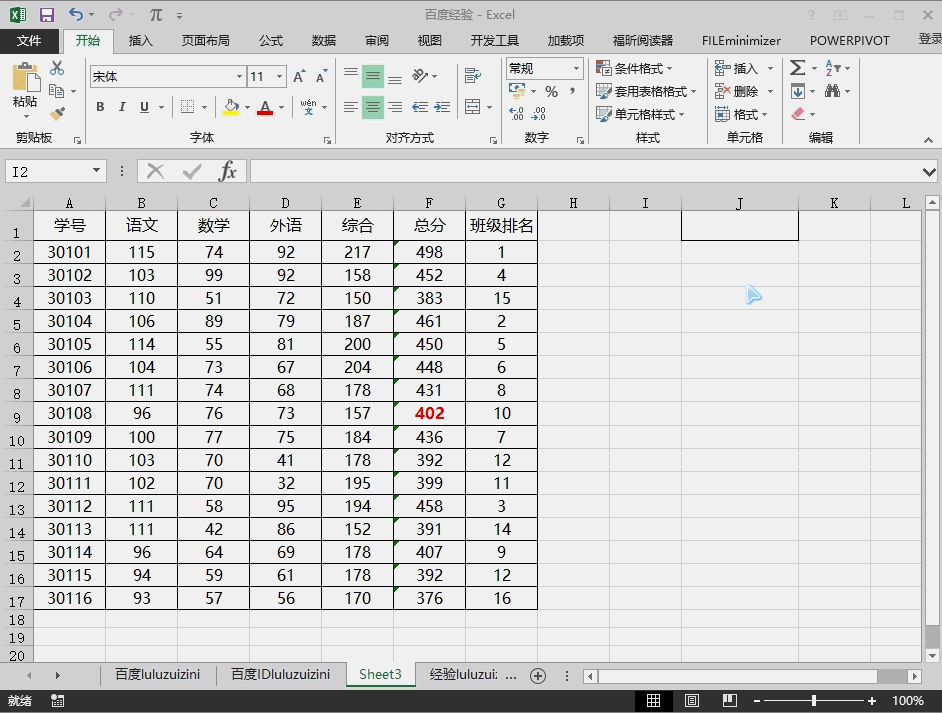The image size is (942, 713).
Task: Open Sort and Filter A-Z icon
Action: tap(833, 68)
